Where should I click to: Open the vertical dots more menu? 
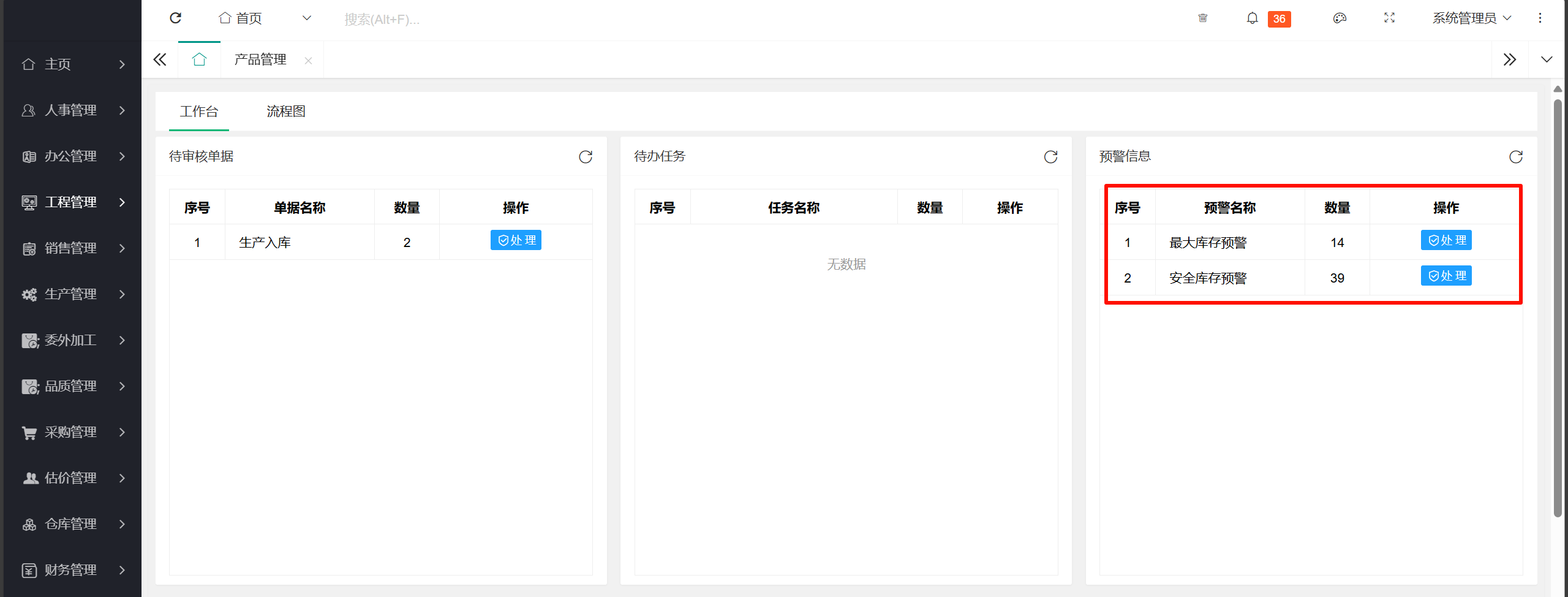pyautogui.click(x=1540, y=18)
